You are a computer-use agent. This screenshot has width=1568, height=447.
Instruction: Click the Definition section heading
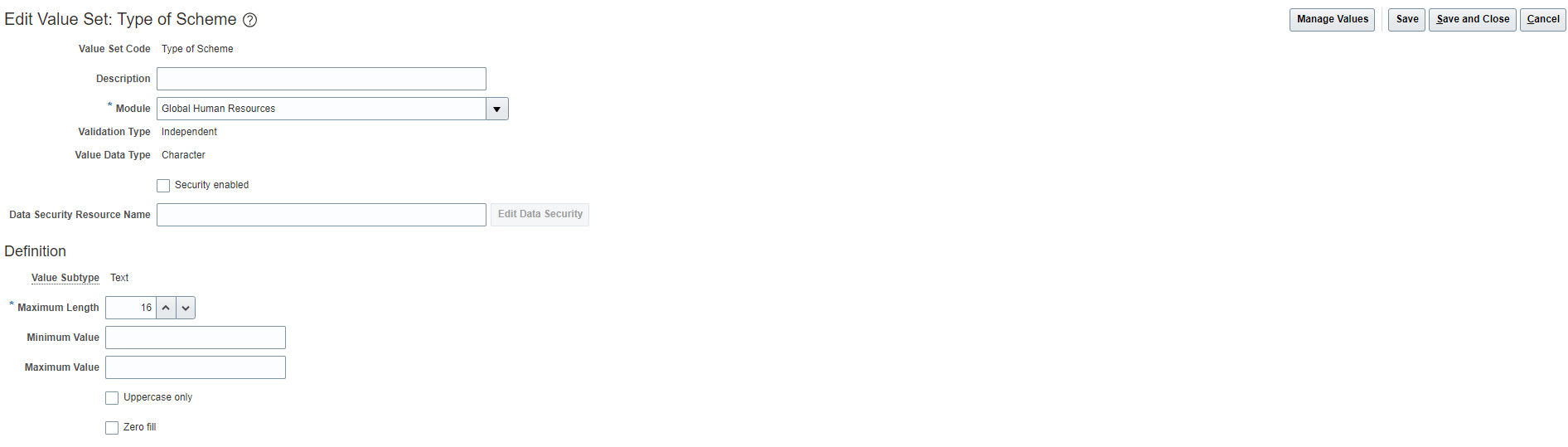(x=36, y=251)
